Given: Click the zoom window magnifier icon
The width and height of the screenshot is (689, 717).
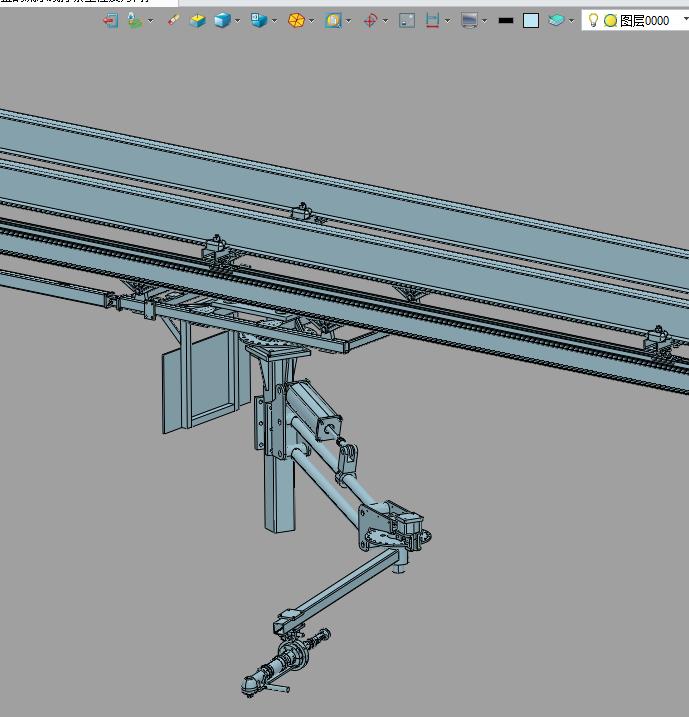Looking at the screenshot, I should pyautogui.click(x=333, y=21).
